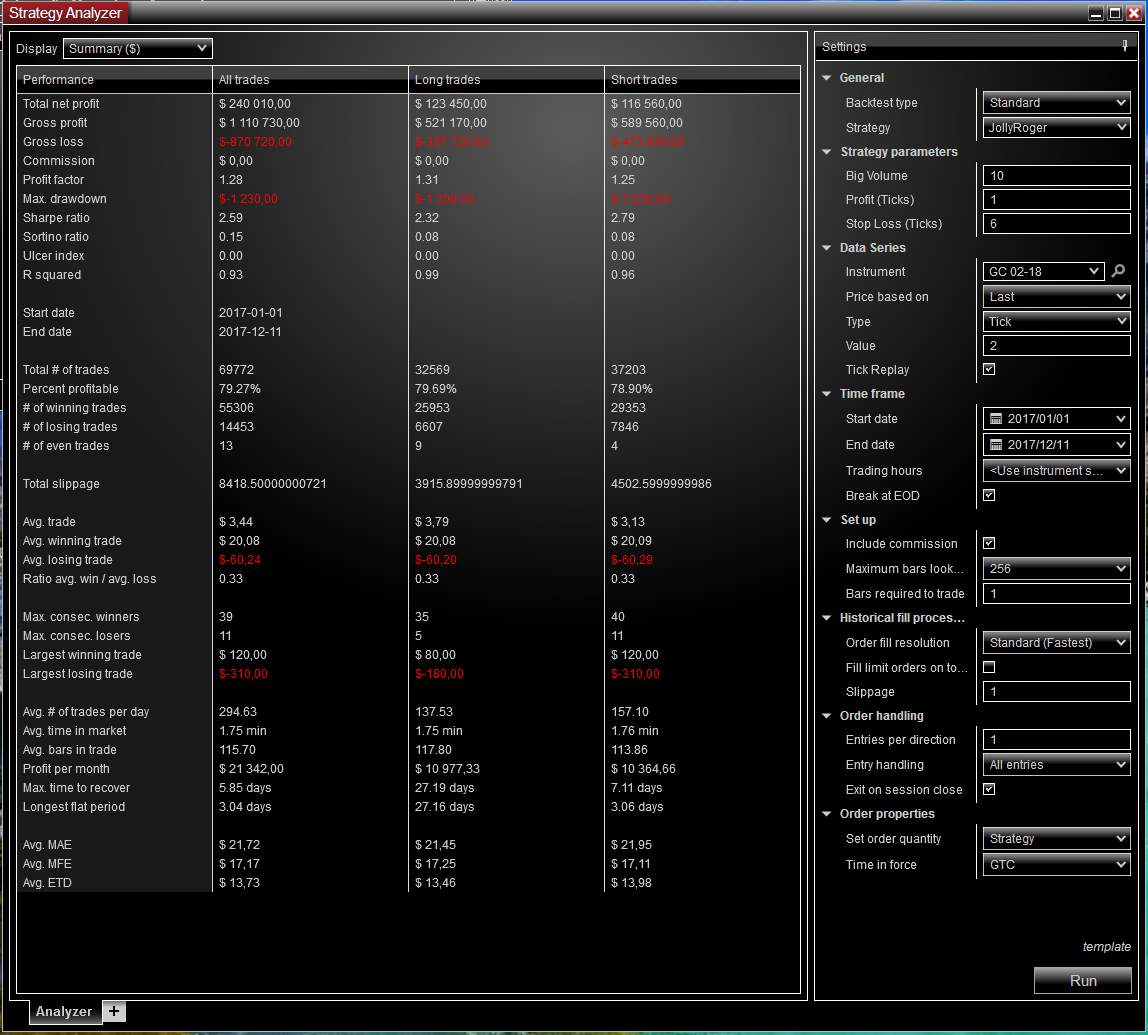Collapse the Data Series section
The image size is (1148, 1035).
(827, 247)
